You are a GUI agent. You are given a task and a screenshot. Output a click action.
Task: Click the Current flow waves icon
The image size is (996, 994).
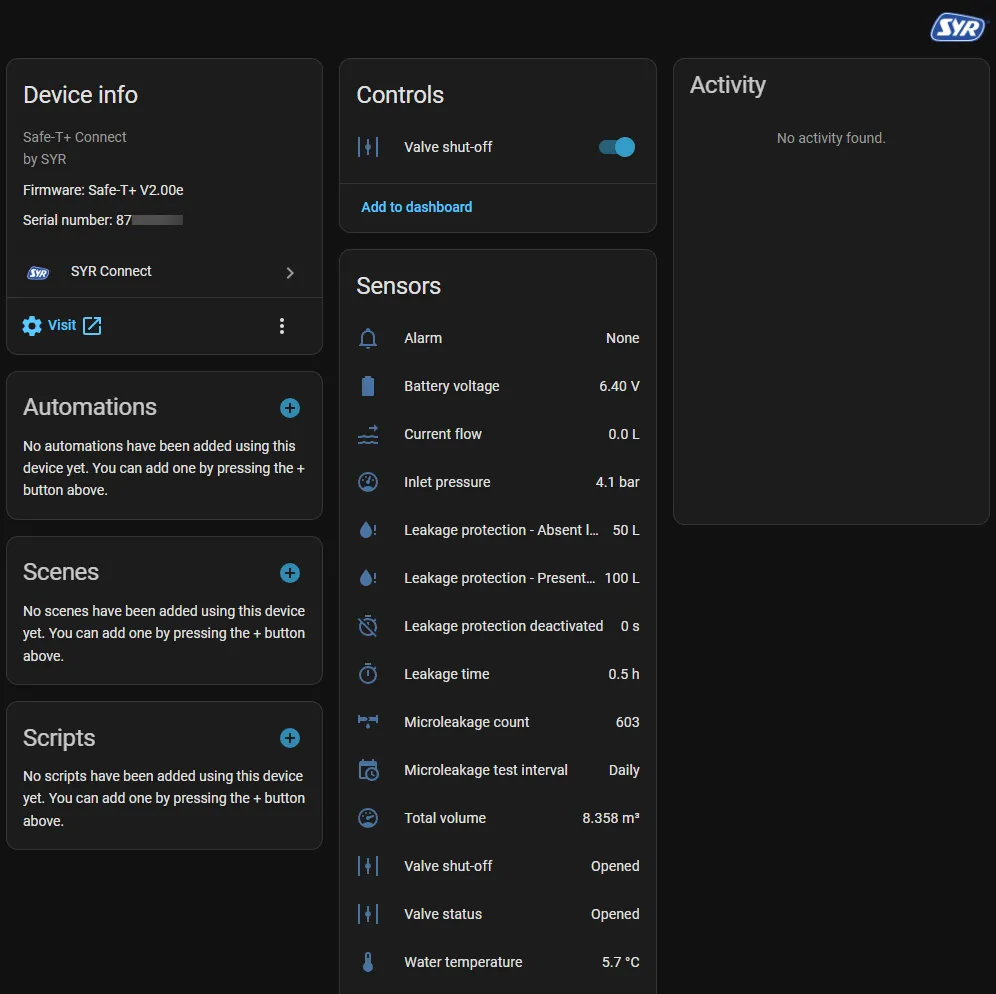click(368, 434)
